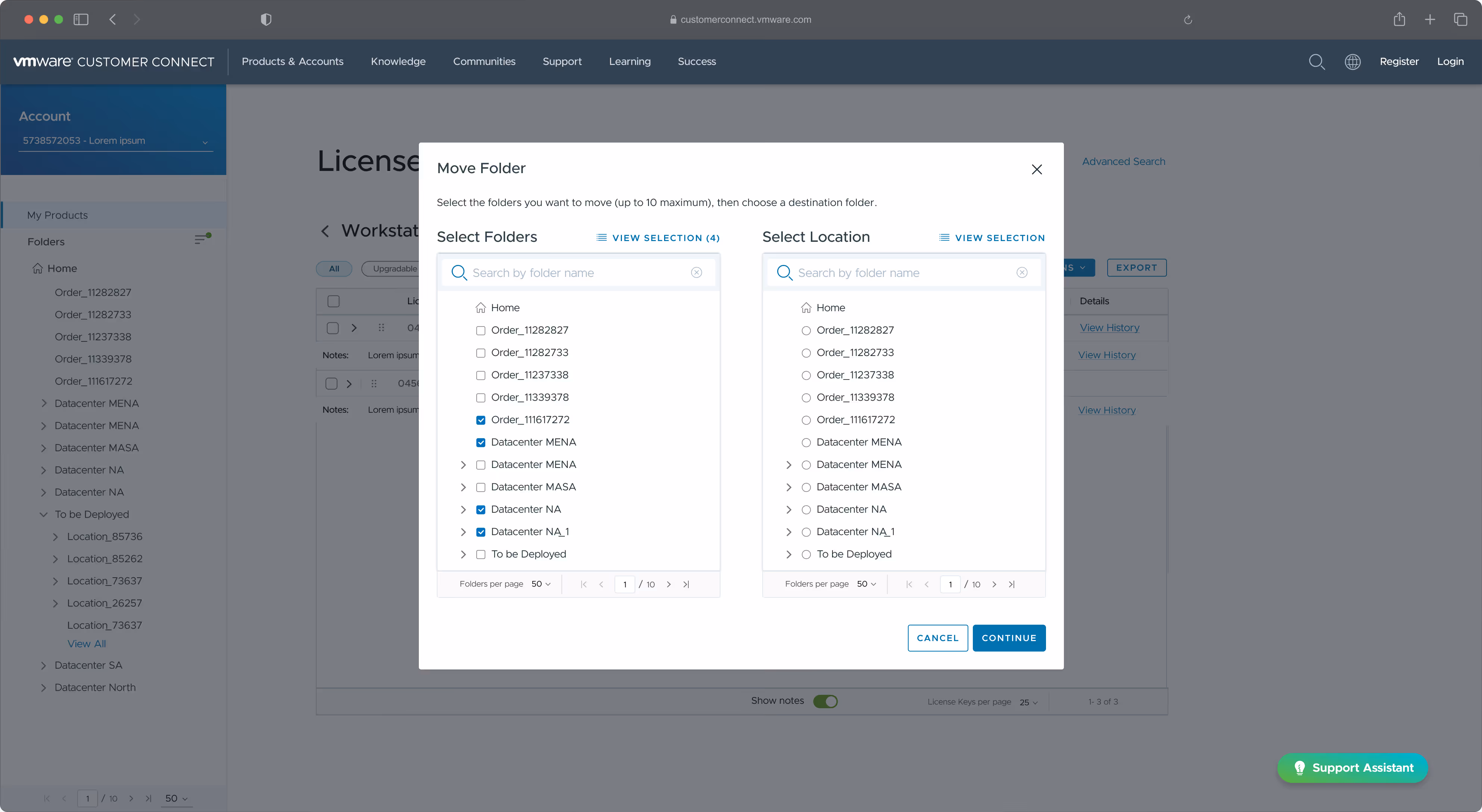
Task: Select Datacenter MASA as destination location
Action: pos(806,487)
